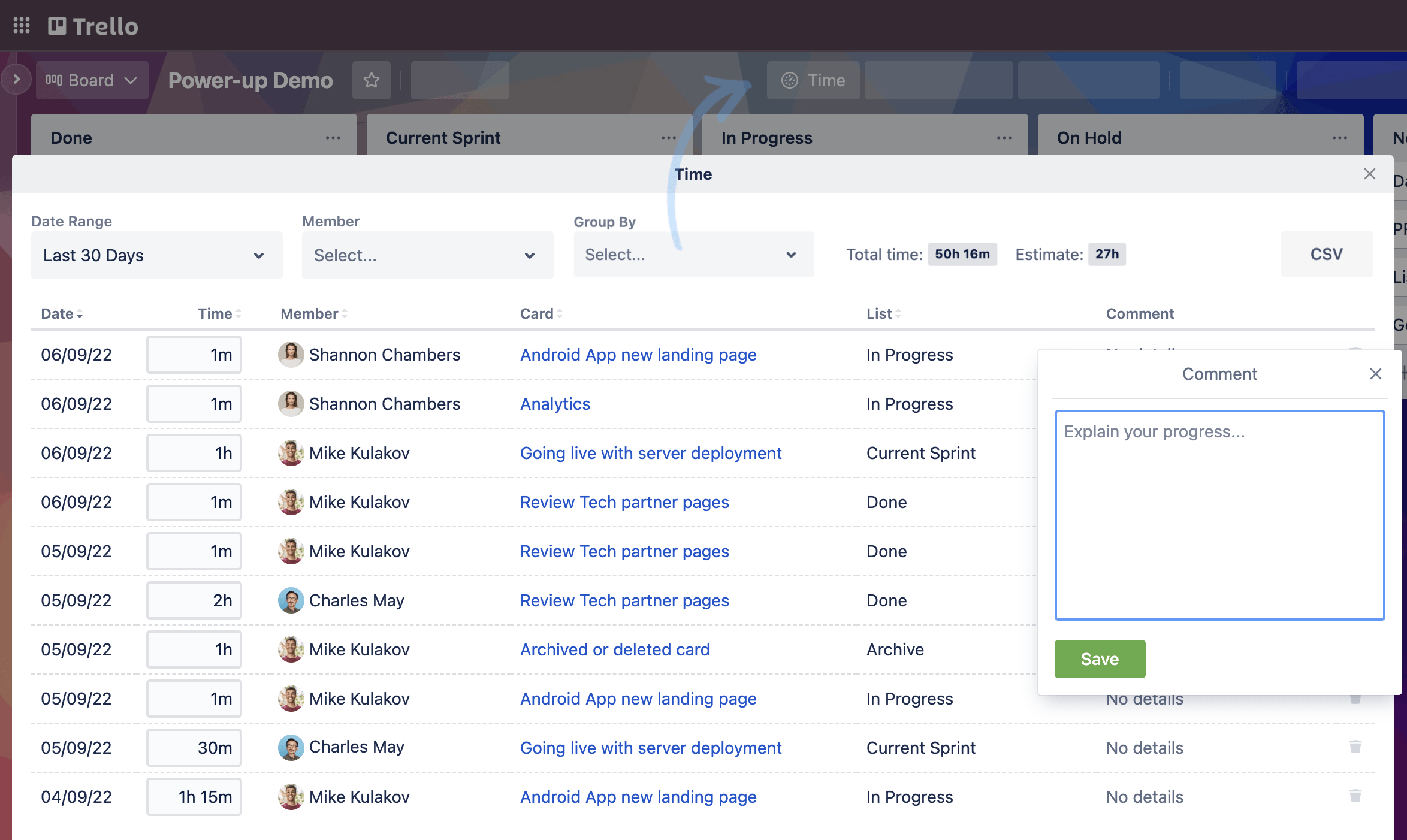Screen dimensions: 1407x840
Task: Click the star icon to favorite board
Action: click(x=371, y=79)
